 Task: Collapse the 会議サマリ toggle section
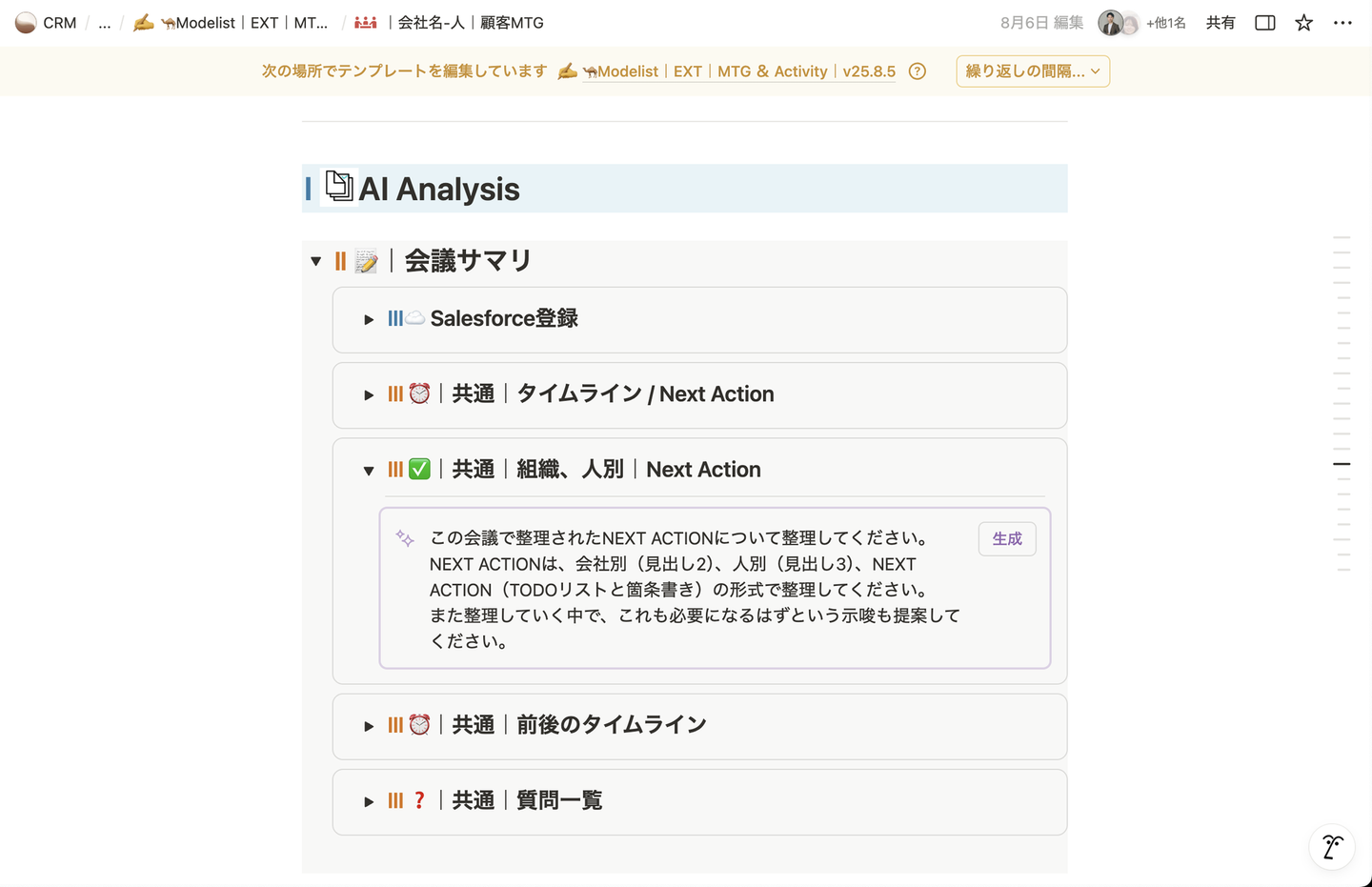[316, 261]
